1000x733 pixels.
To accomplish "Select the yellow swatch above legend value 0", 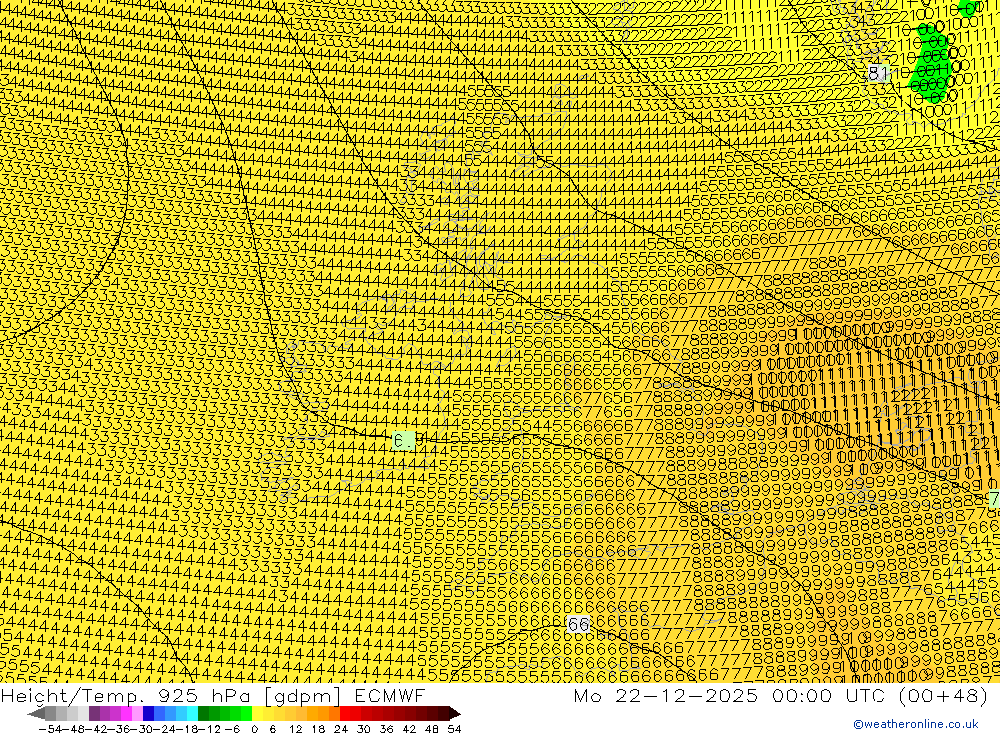I will point(258,713).
